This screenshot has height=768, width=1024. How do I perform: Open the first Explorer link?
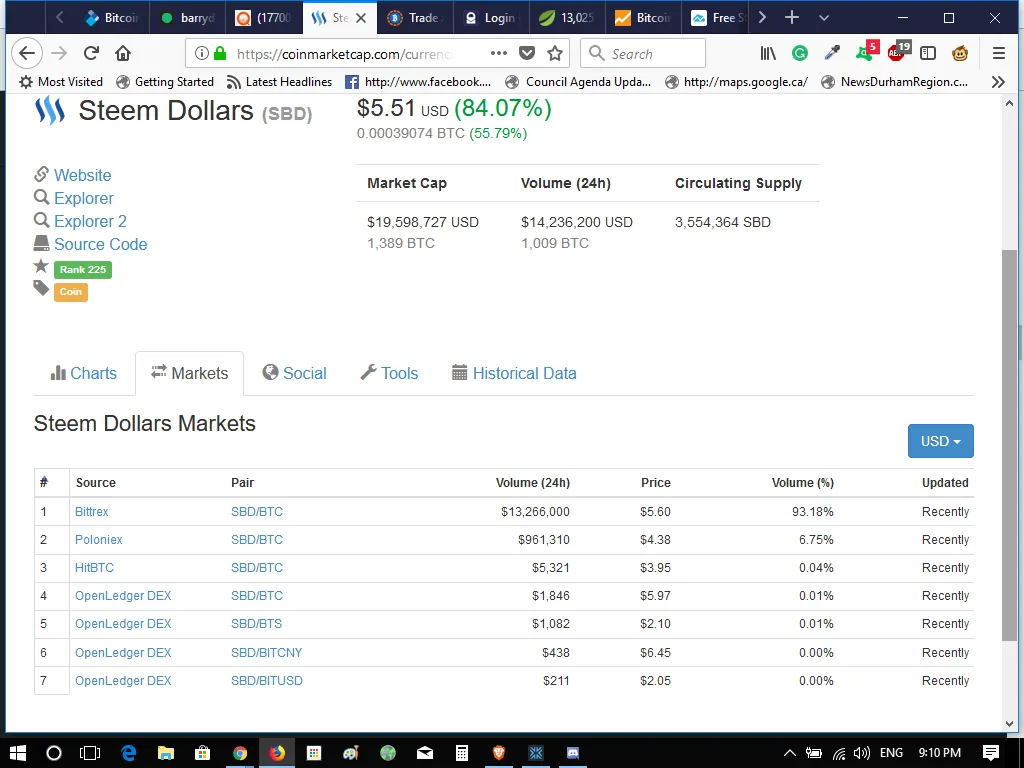[84, 198]
